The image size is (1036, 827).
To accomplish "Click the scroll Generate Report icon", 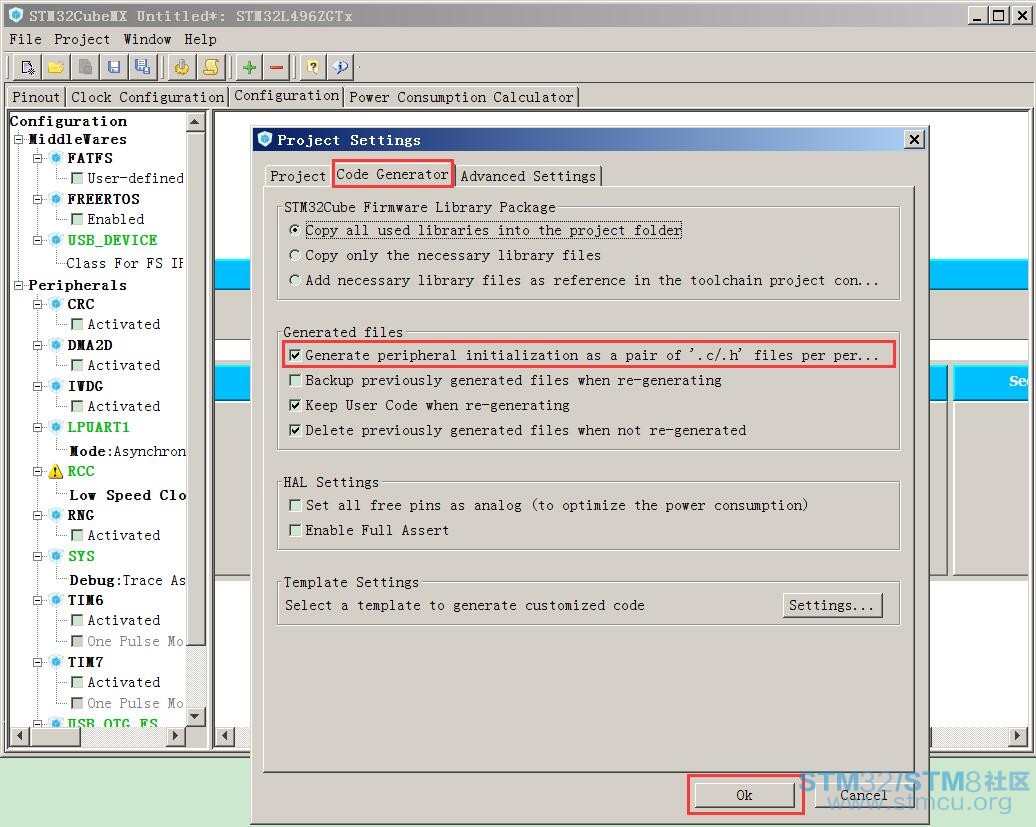I will coord(211,67).
